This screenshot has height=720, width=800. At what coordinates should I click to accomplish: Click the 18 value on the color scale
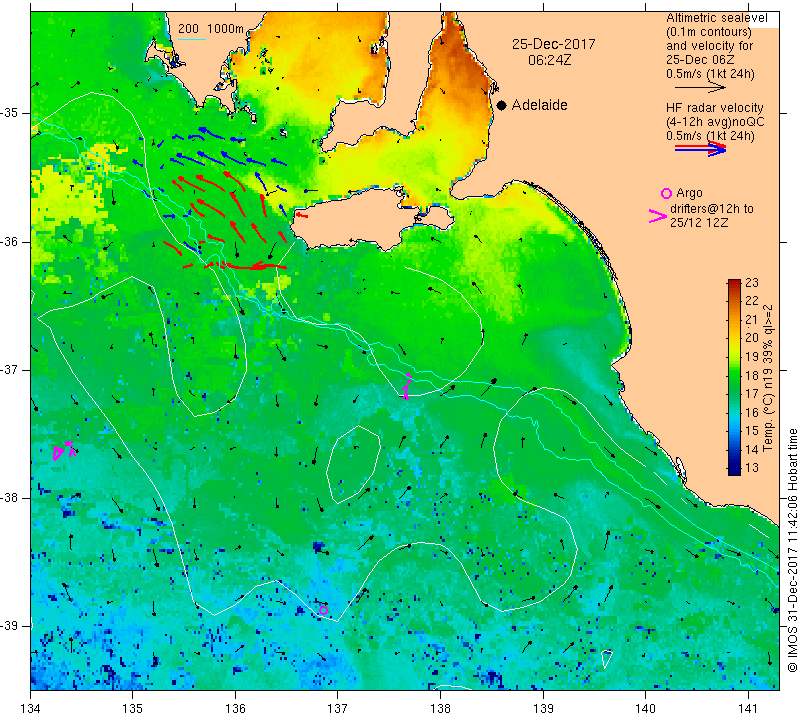pyautogui.click(x=752, y=375)
